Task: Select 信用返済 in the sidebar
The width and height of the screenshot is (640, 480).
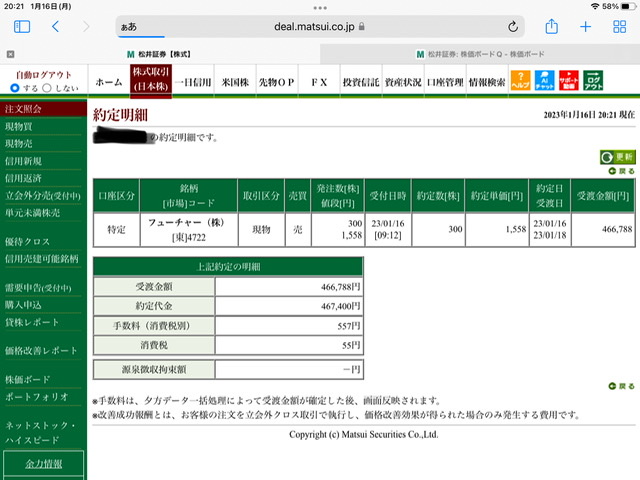Action: click(x=23, y=178)
